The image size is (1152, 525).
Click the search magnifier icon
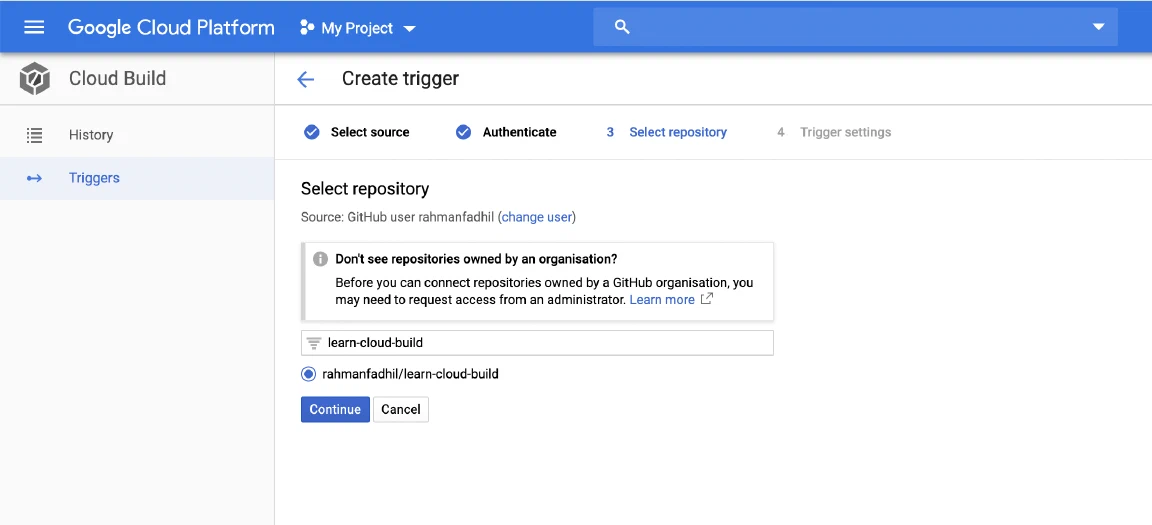click(622, 27)
